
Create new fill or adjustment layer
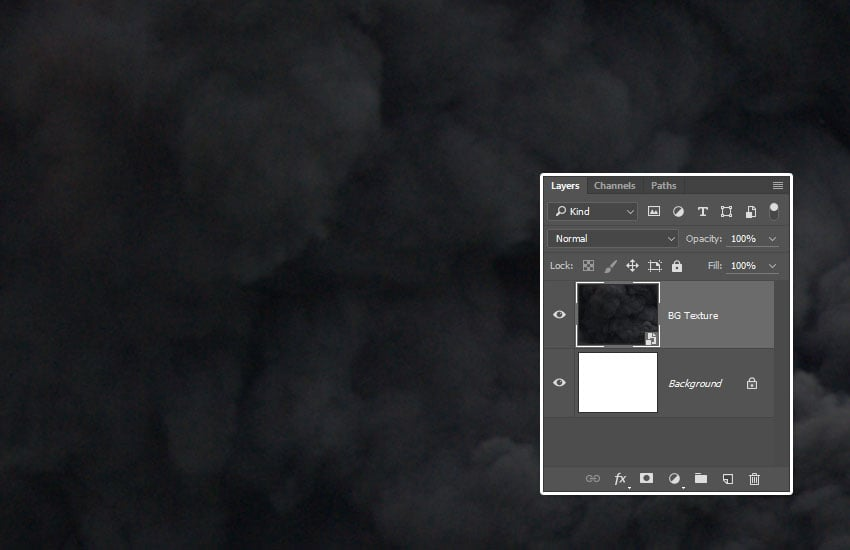point(674,479)
